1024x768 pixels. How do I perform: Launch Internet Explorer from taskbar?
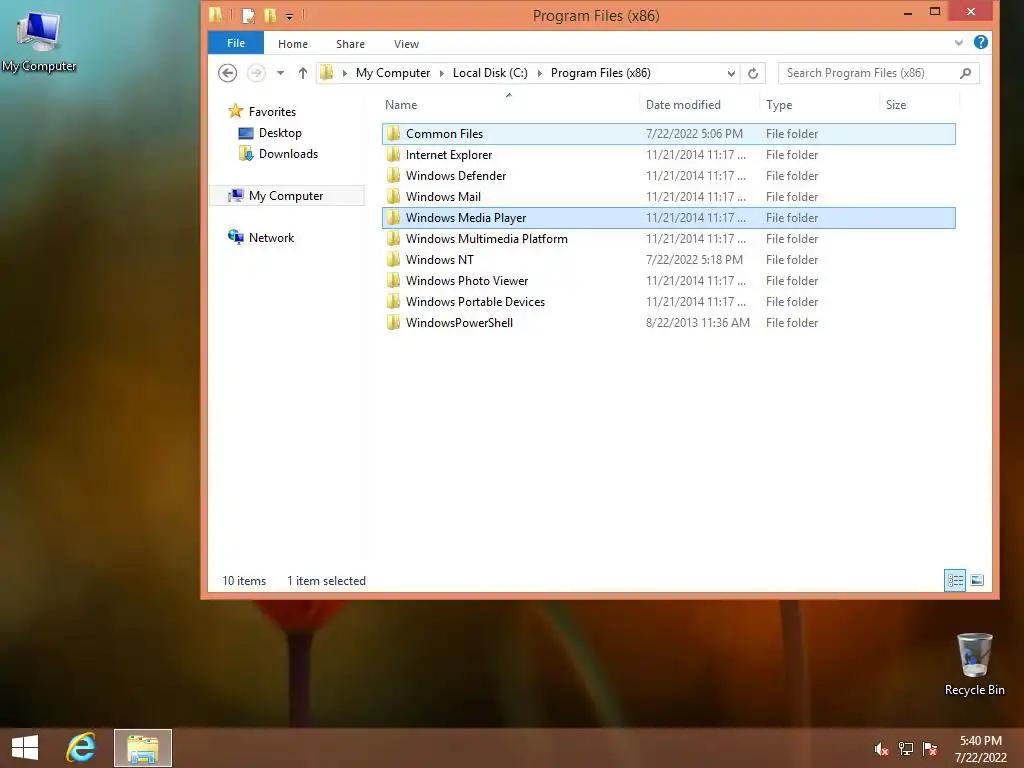(81, 748)
